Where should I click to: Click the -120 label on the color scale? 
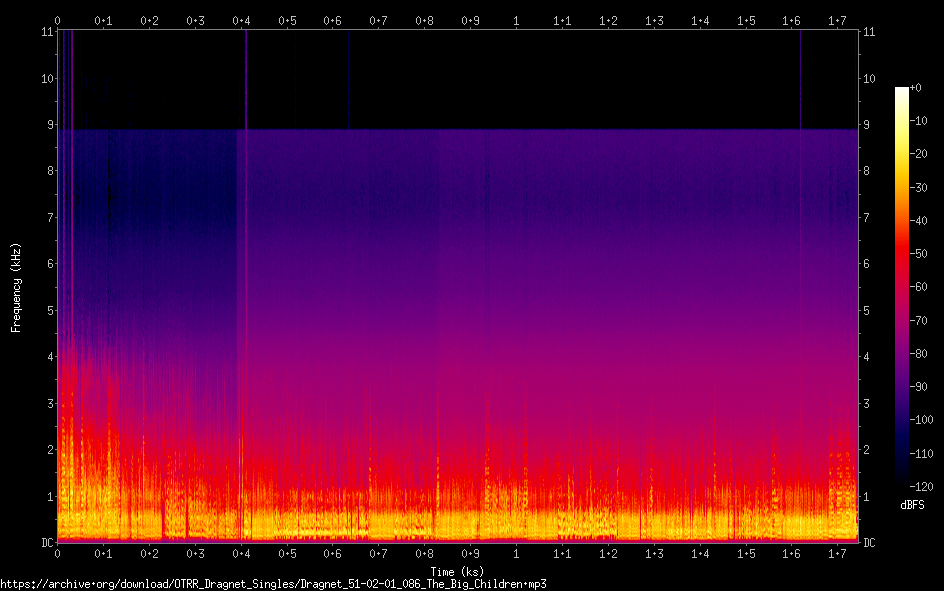coord(923,486)
